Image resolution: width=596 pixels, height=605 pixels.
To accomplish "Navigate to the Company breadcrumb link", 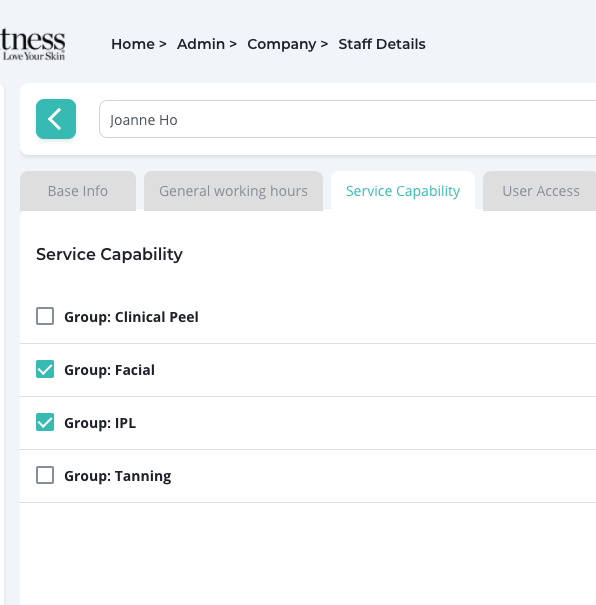I will click(x=282, y=44).
